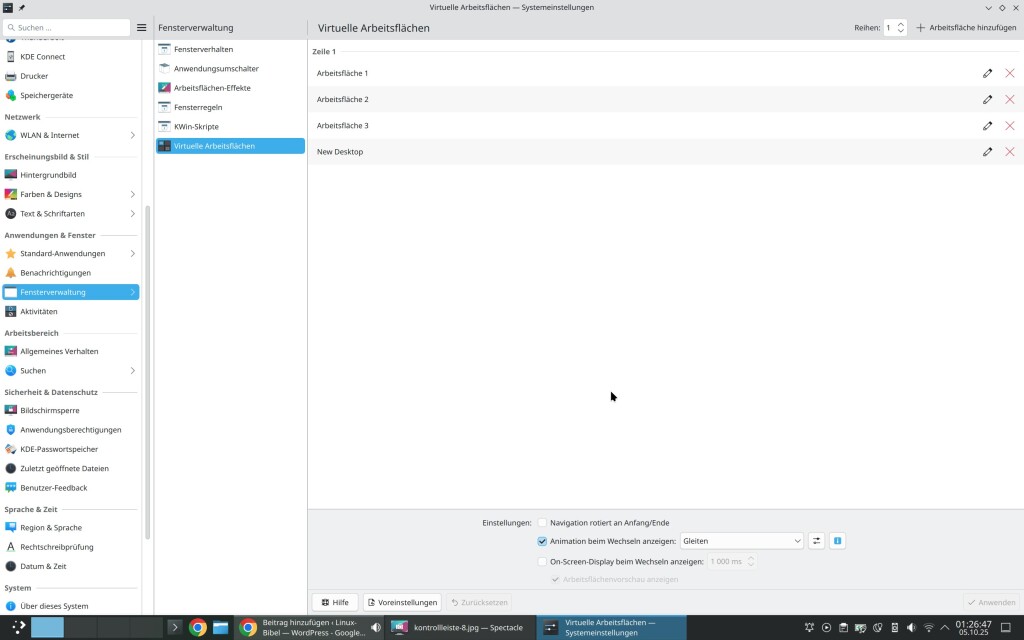Open the hamburger menu next to search
Image resolution: width=1024 pixels, height=640 pixels.
click(x=141, y=28)
